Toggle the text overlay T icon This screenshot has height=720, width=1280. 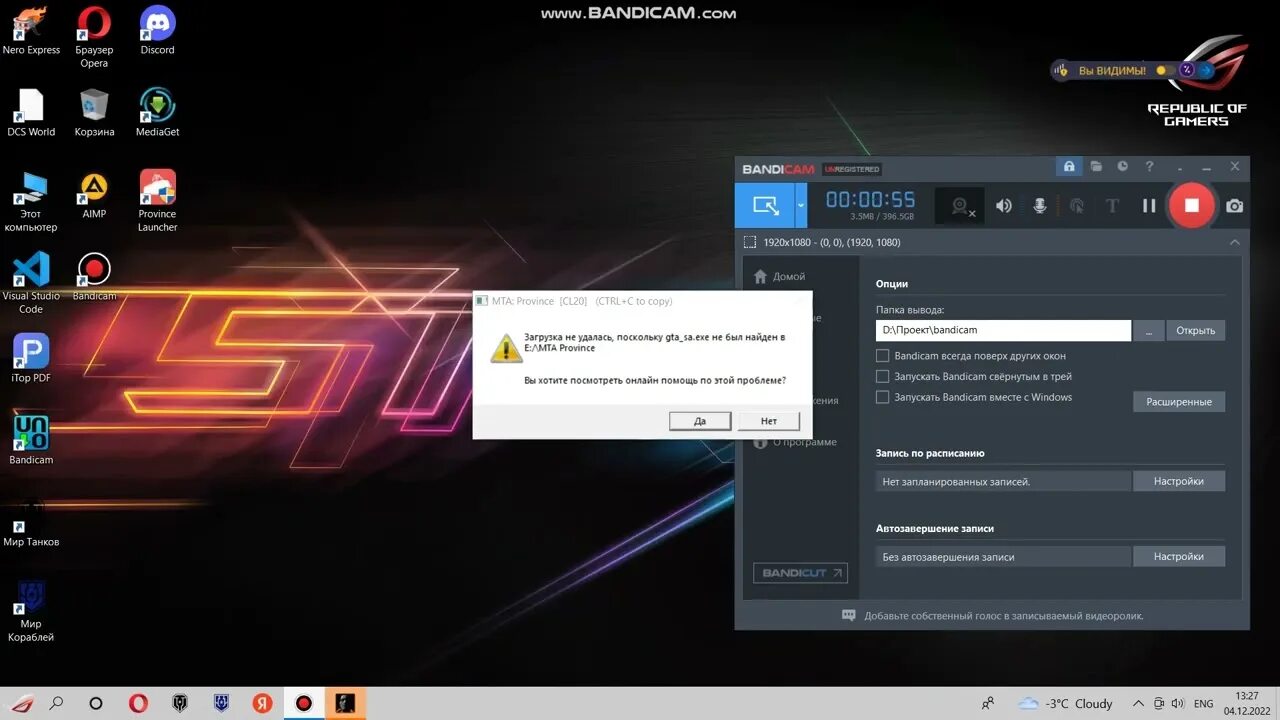point(1112,206)
